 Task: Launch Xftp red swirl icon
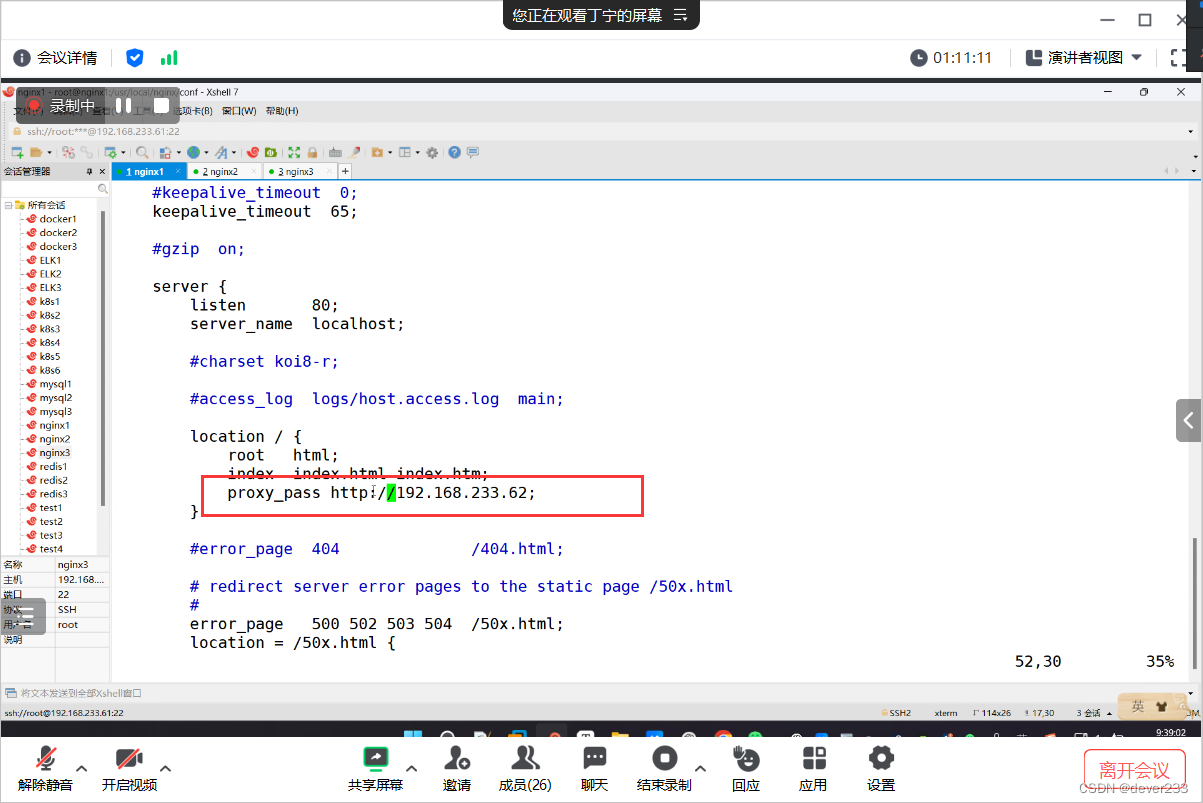click(253, 153)
